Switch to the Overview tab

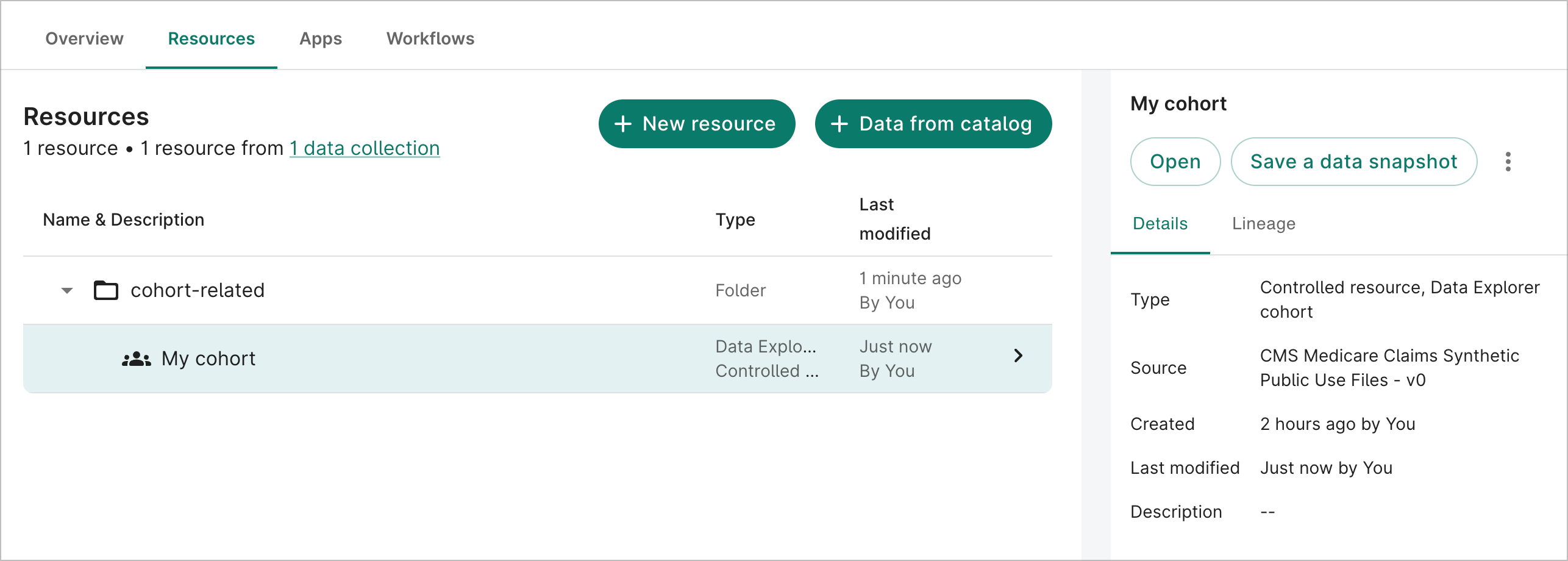coord(84,38)
